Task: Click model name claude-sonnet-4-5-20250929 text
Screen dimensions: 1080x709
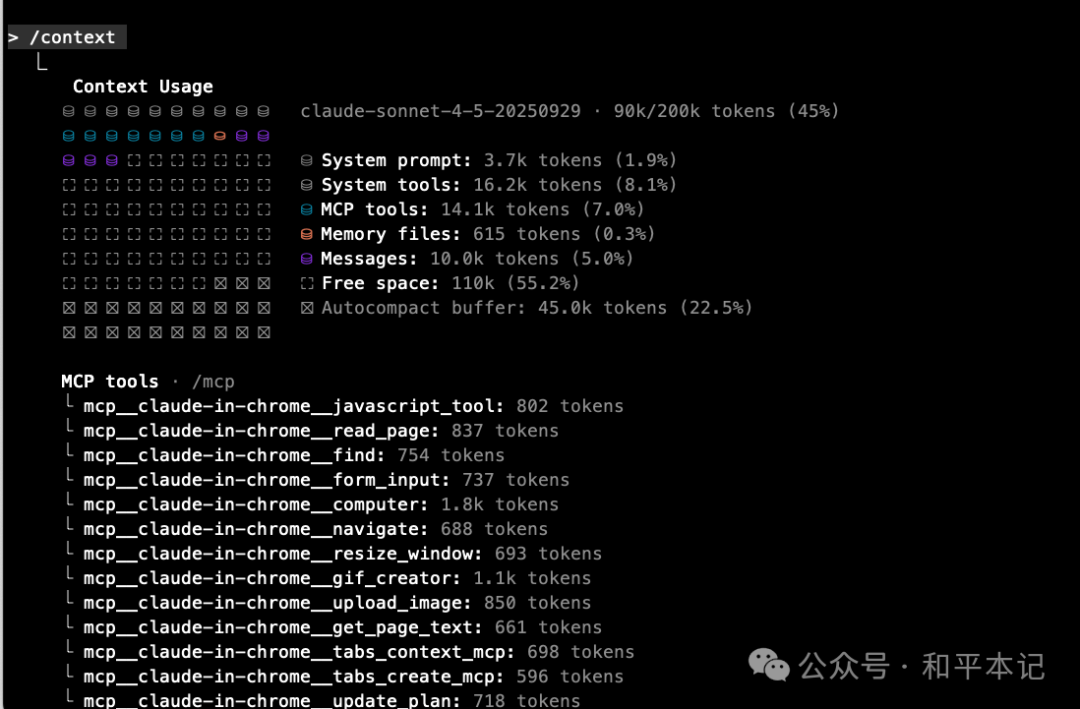Action: [440, 111]
